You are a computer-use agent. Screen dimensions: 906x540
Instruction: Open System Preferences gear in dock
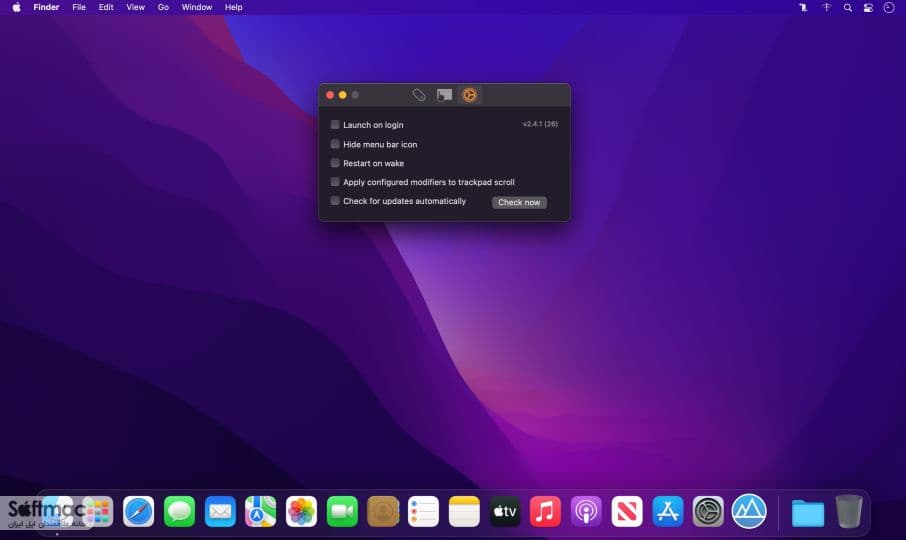tap(708, 511)
